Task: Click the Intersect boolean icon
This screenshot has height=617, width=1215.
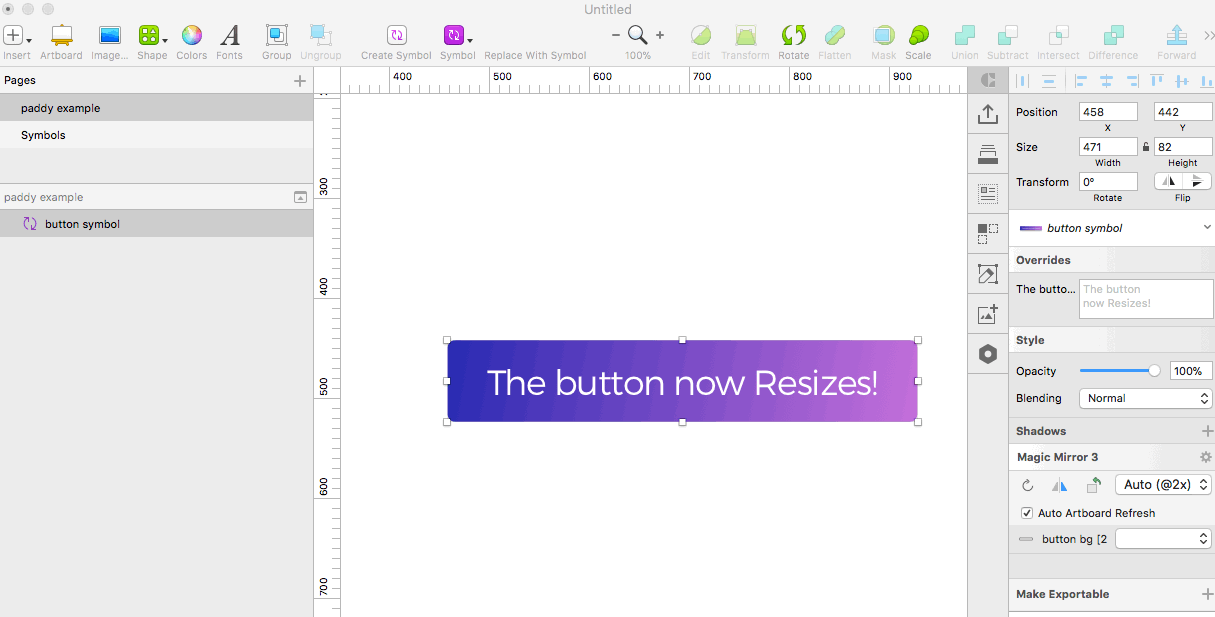Action: tap(1058, 36)
